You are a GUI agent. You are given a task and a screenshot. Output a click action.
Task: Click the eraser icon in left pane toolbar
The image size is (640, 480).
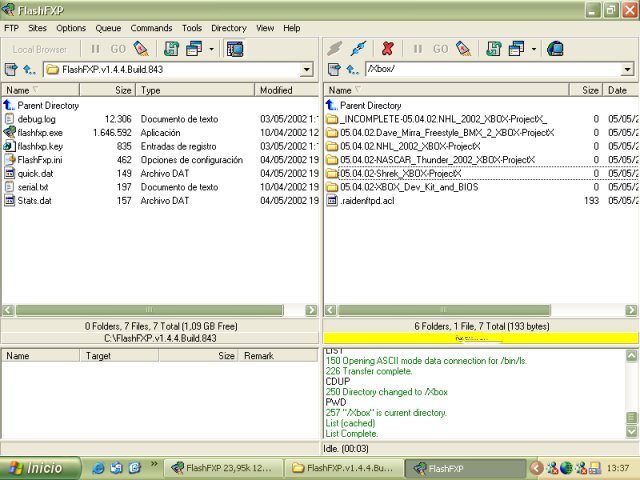[x=141, y=48]
